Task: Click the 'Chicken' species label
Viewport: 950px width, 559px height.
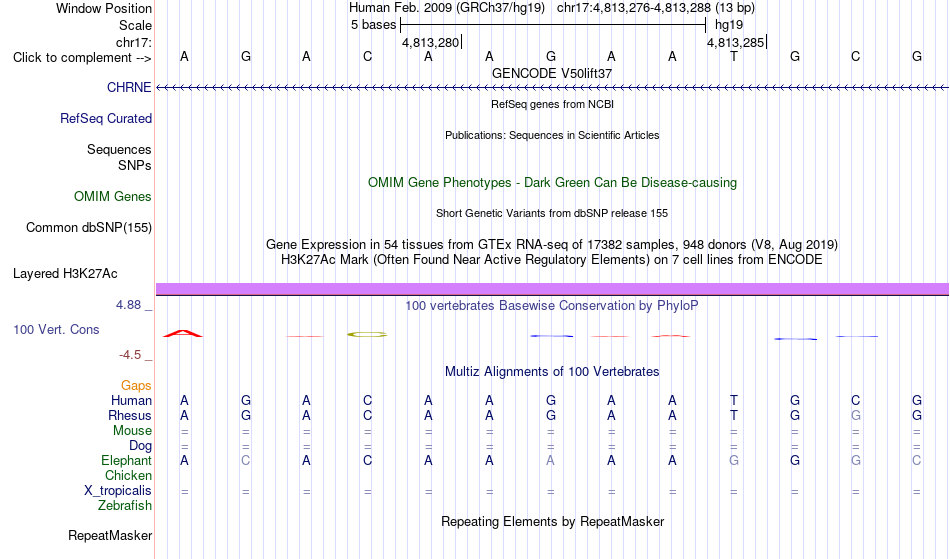Action: [x=128, y=475]
